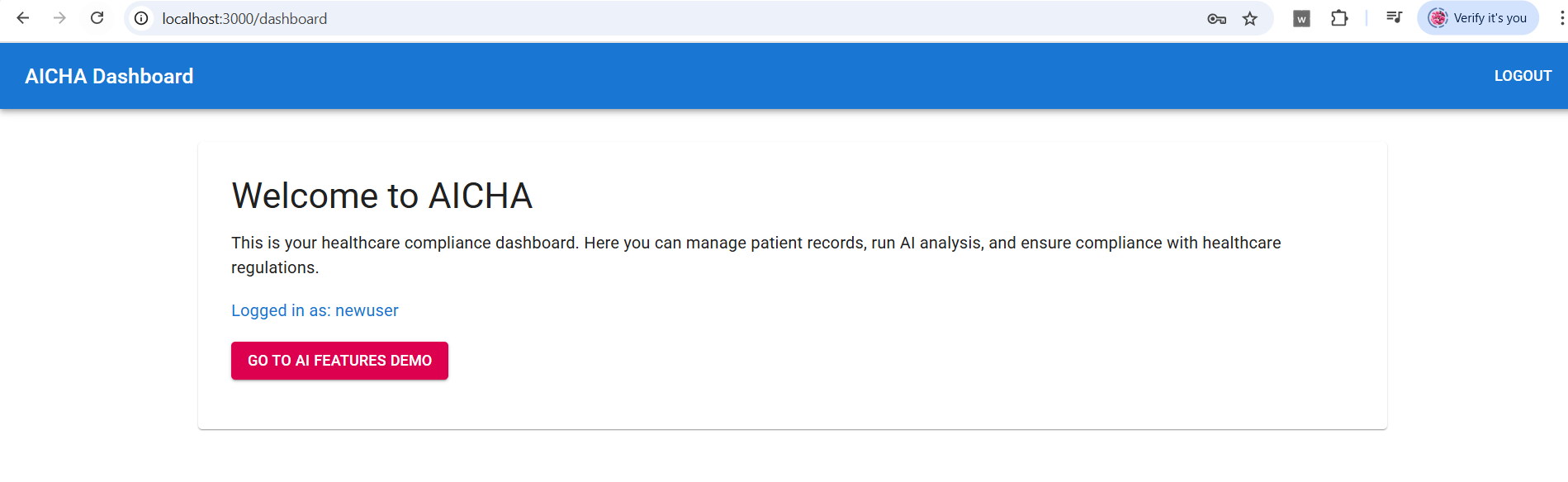This screenshot has width=1568, height=482.
Task: Open the media controls icon
Action: click(x=1394, y=18)
